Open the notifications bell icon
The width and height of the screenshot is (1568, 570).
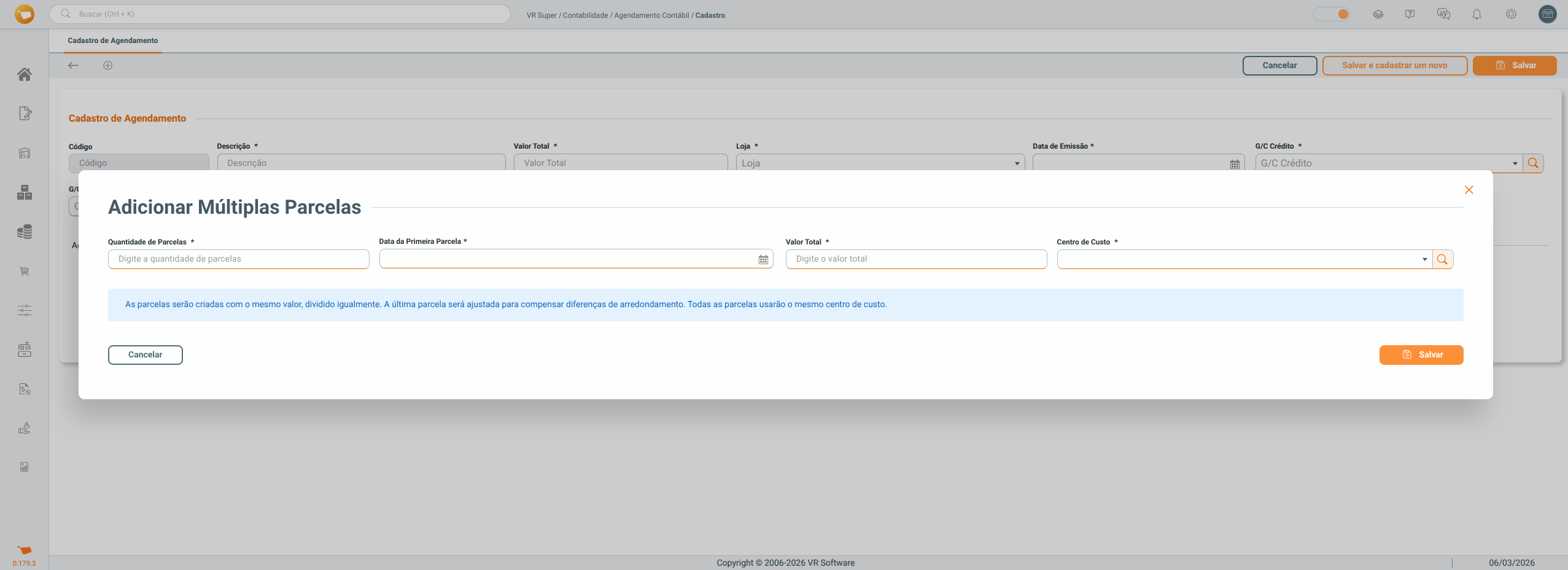pyautogui.click(x=1477, y=14)
